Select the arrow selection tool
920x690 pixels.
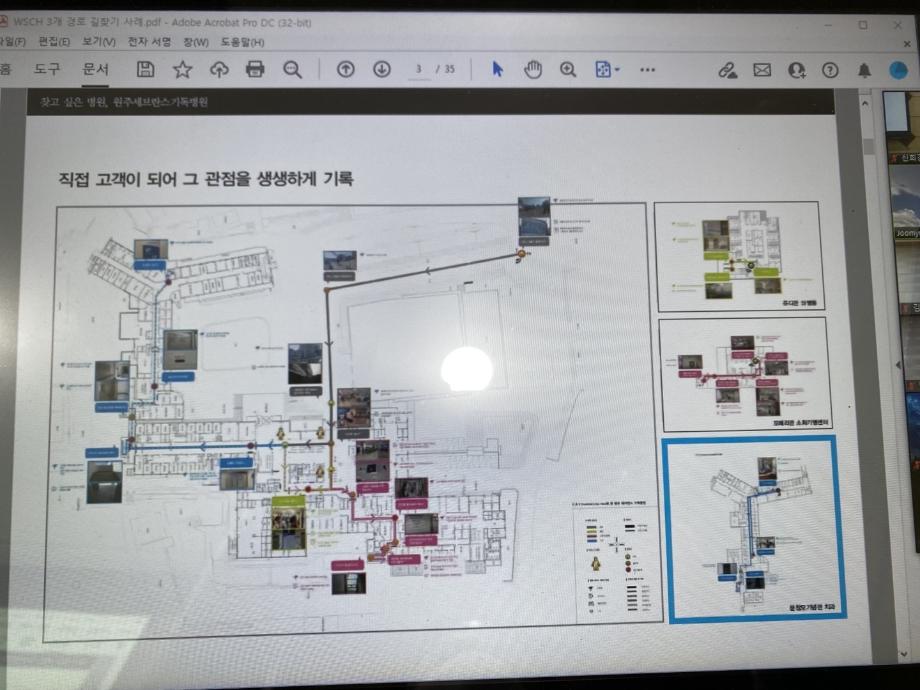(498, 69)
